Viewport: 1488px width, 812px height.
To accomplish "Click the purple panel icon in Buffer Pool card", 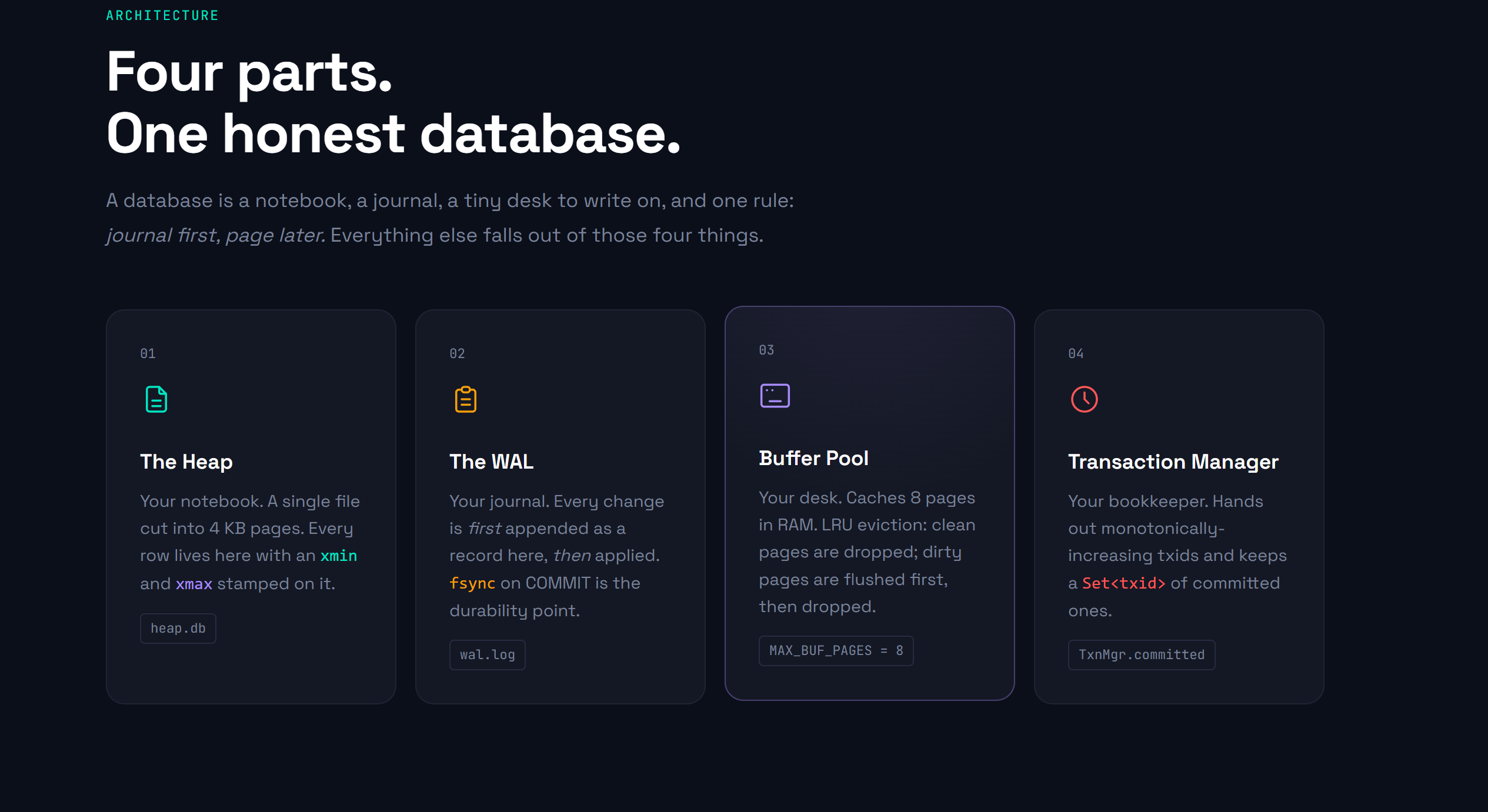I will 775,396.
